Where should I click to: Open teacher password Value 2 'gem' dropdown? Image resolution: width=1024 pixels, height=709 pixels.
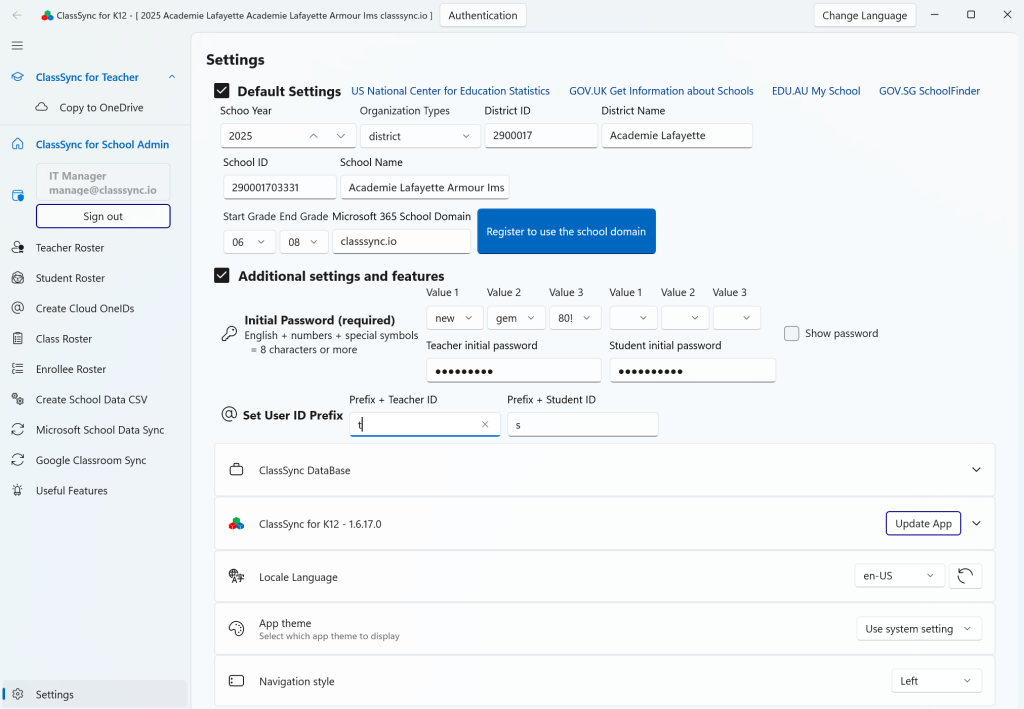[x=516, y=318]
